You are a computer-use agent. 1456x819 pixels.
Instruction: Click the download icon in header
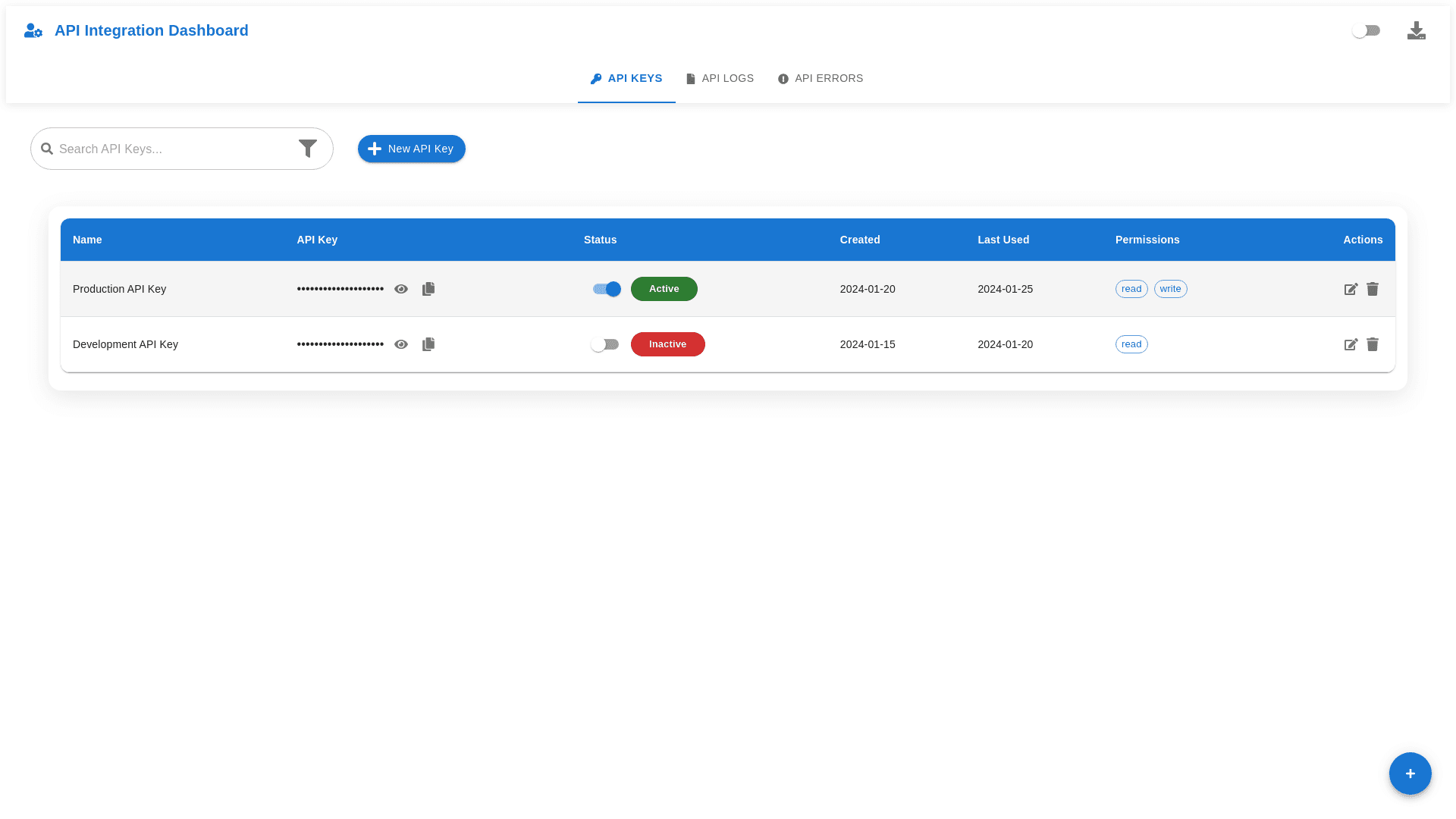1416,31
